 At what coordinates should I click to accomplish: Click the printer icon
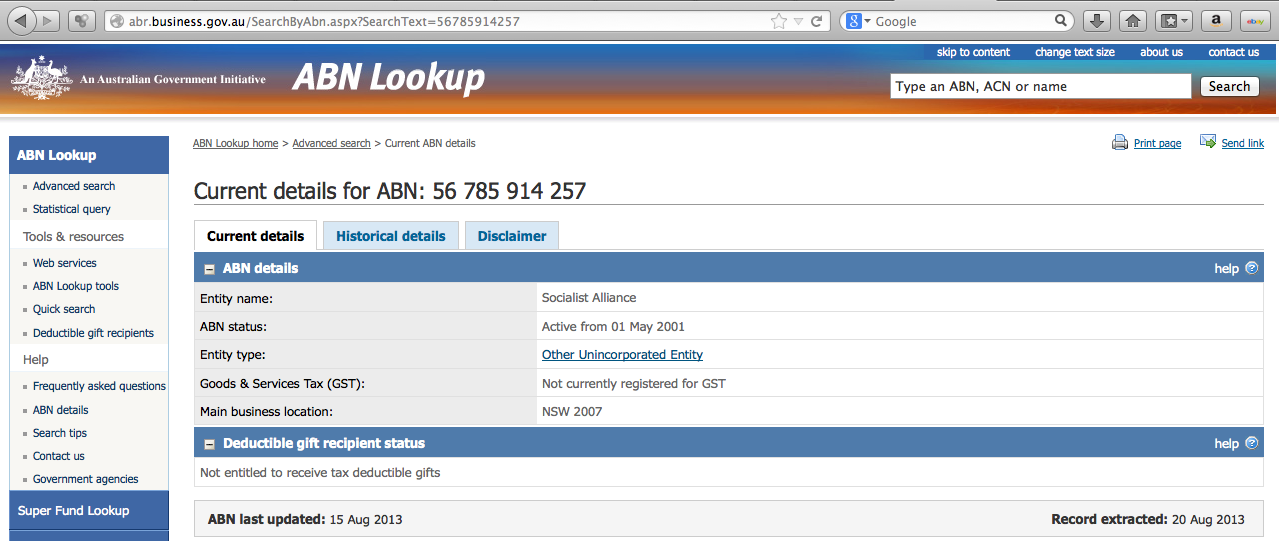pyautogui.click(x=1120, y=143)
